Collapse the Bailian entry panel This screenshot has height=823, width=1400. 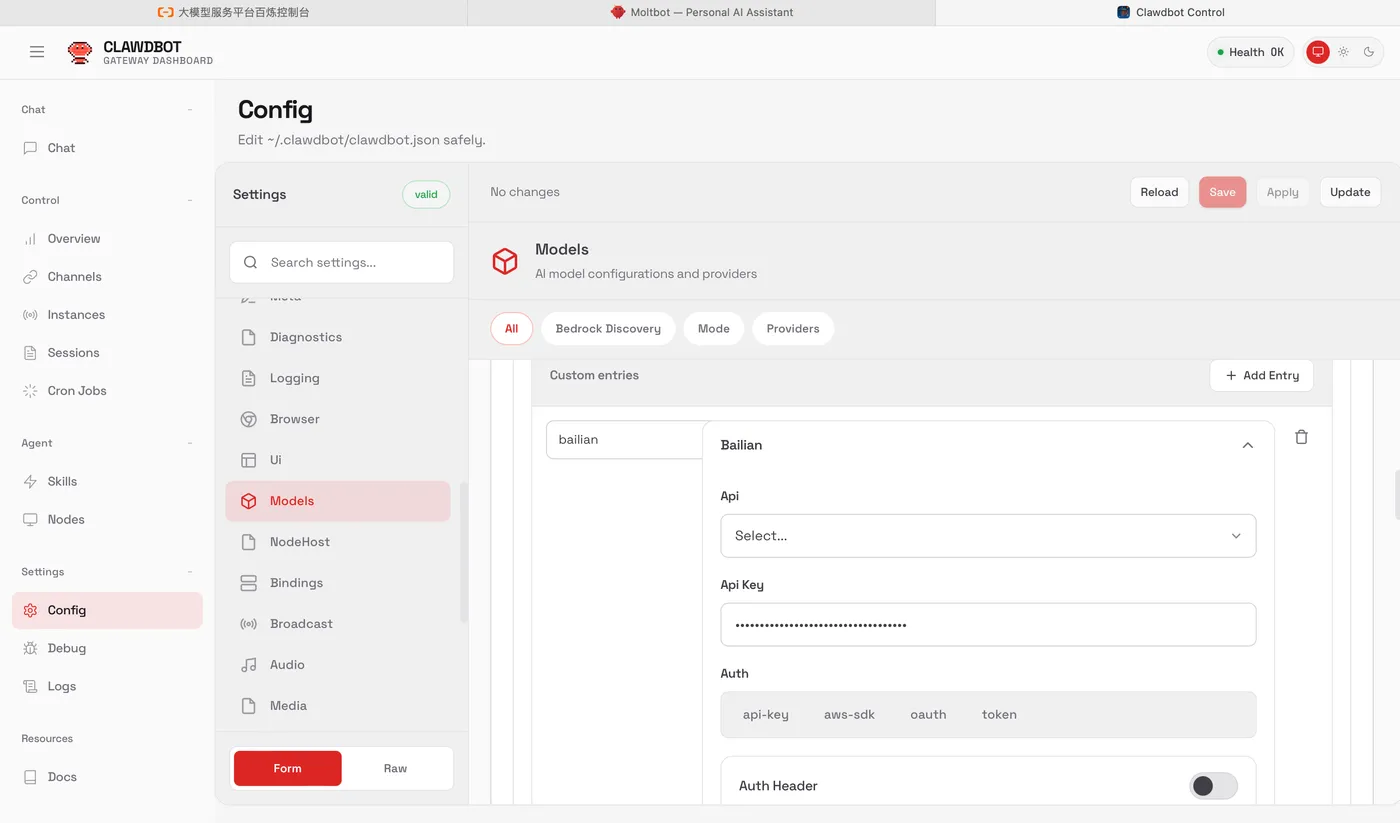pos(1247,445)
